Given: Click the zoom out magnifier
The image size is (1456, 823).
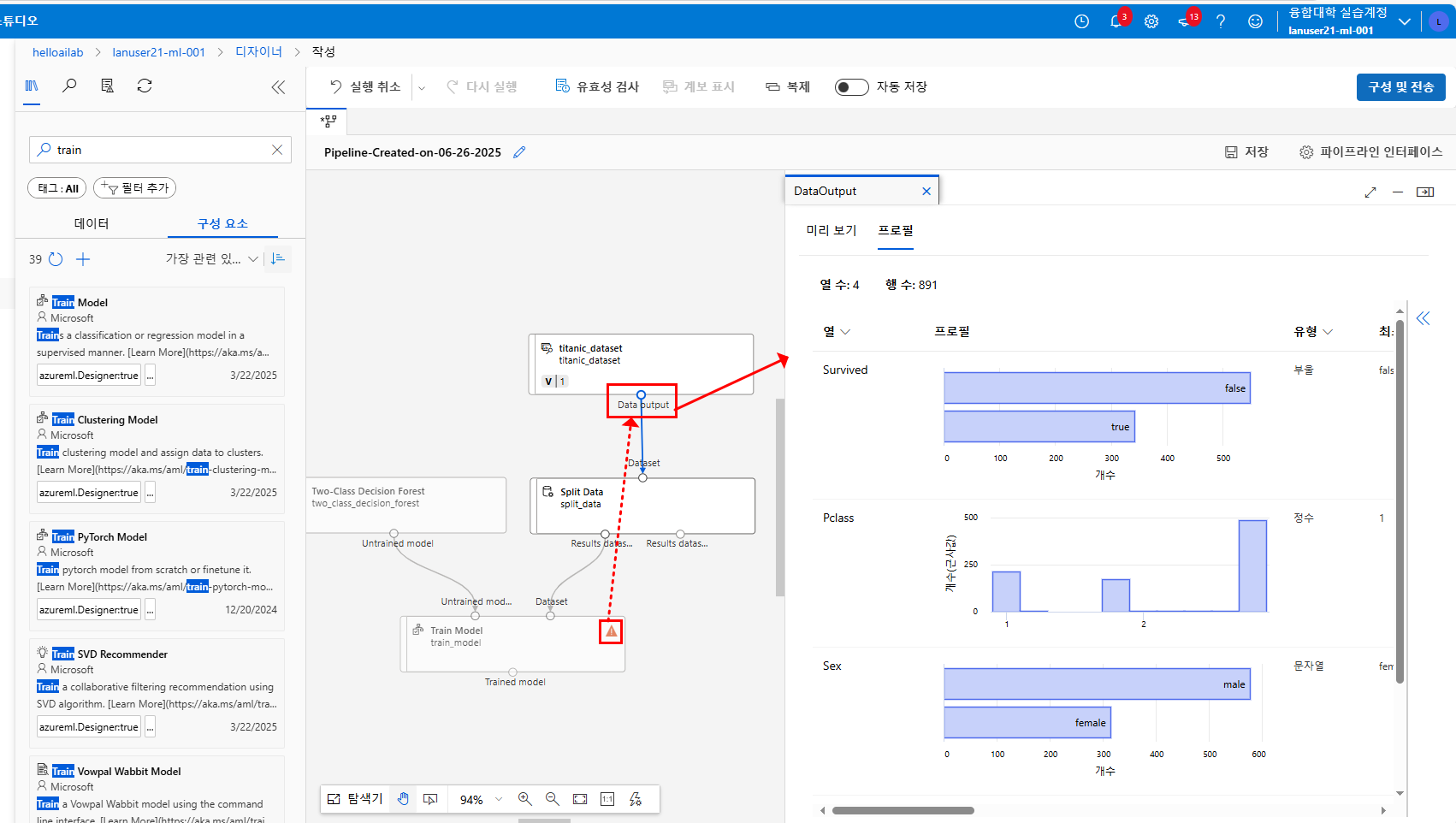Looking at the screenshot, I should coord(553,799).
